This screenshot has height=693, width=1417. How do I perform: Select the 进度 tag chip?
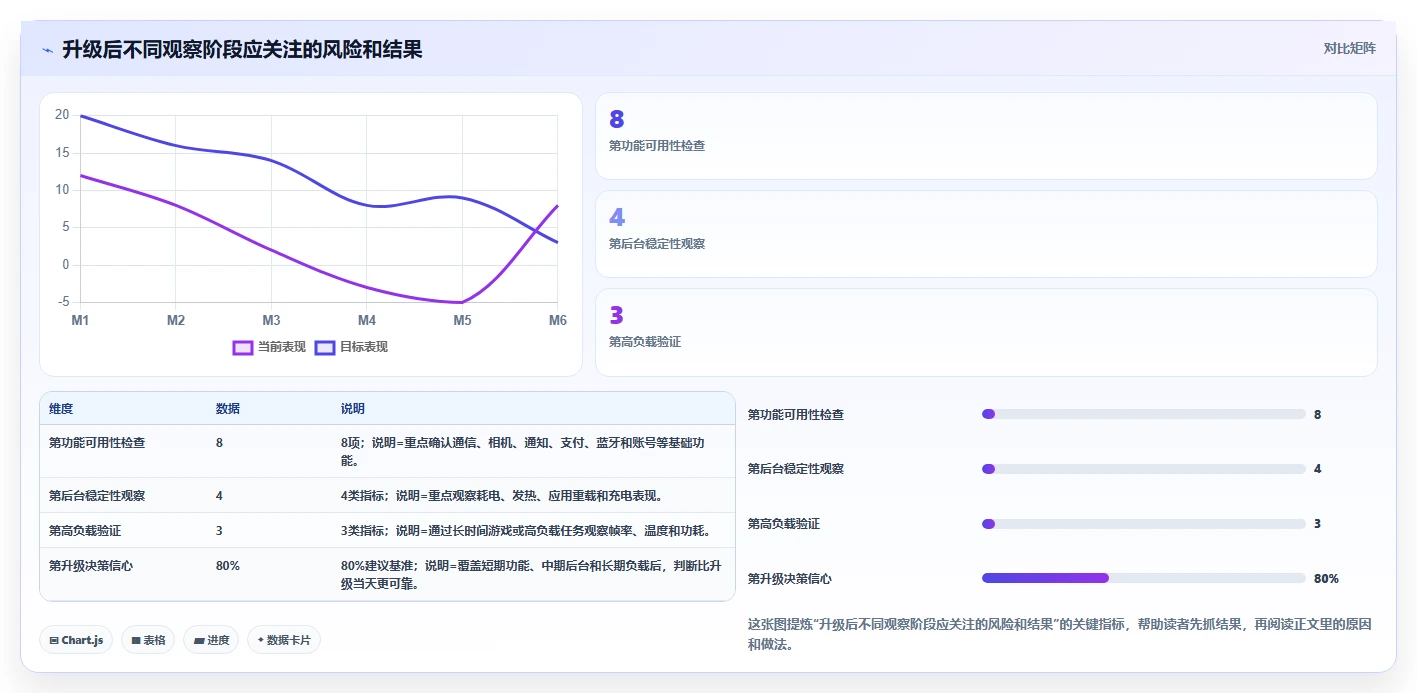tap(211, 640)
